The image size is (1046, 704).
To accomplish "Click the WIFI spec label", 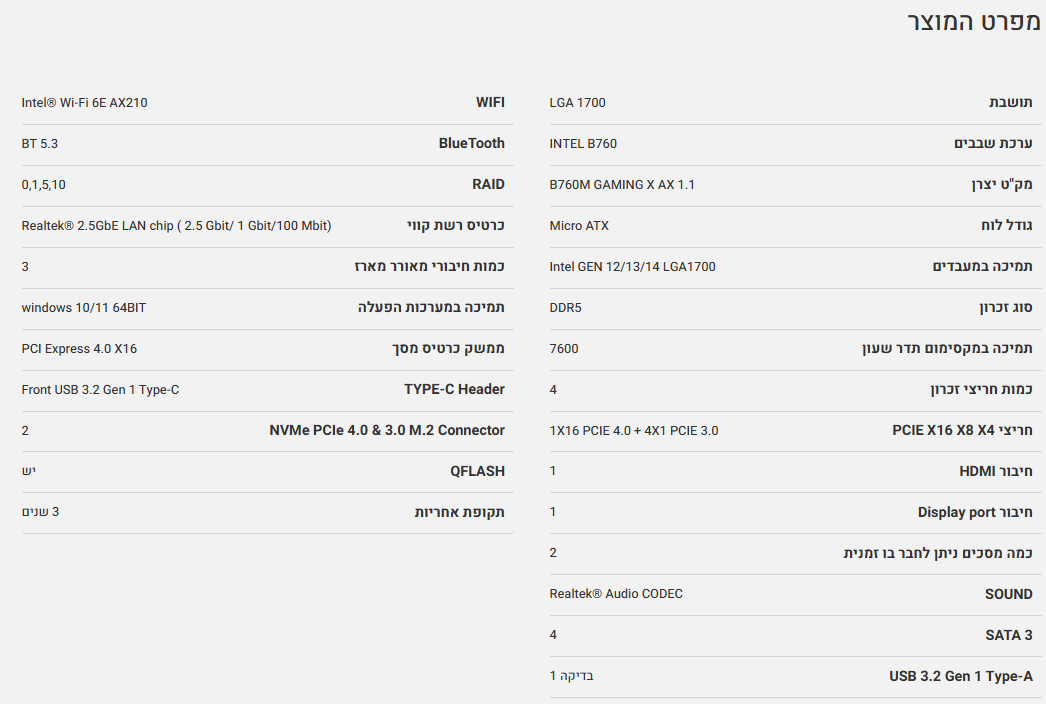I will [490, 103].
